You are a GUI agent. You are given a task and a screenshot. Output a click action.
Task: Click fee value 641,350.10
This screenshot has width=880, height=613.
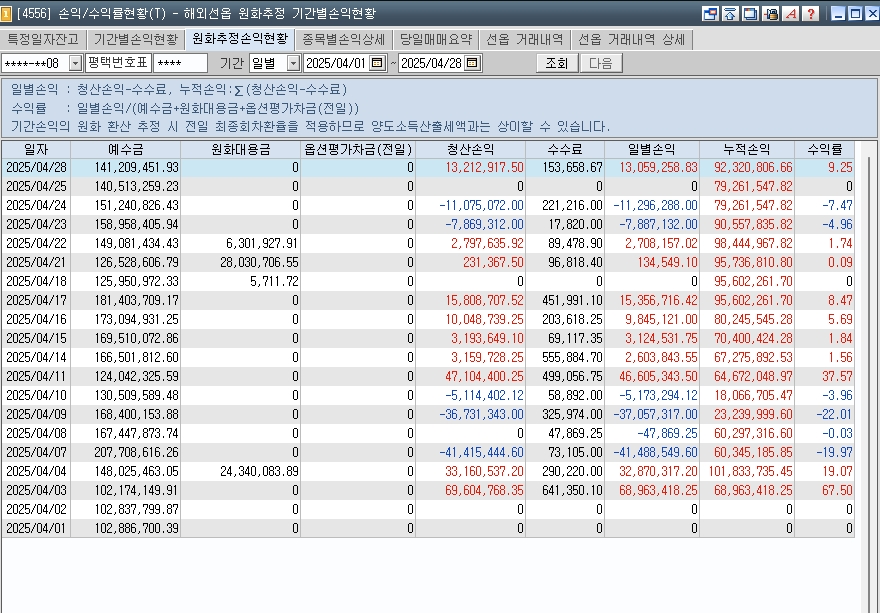[x=565, y=490]
